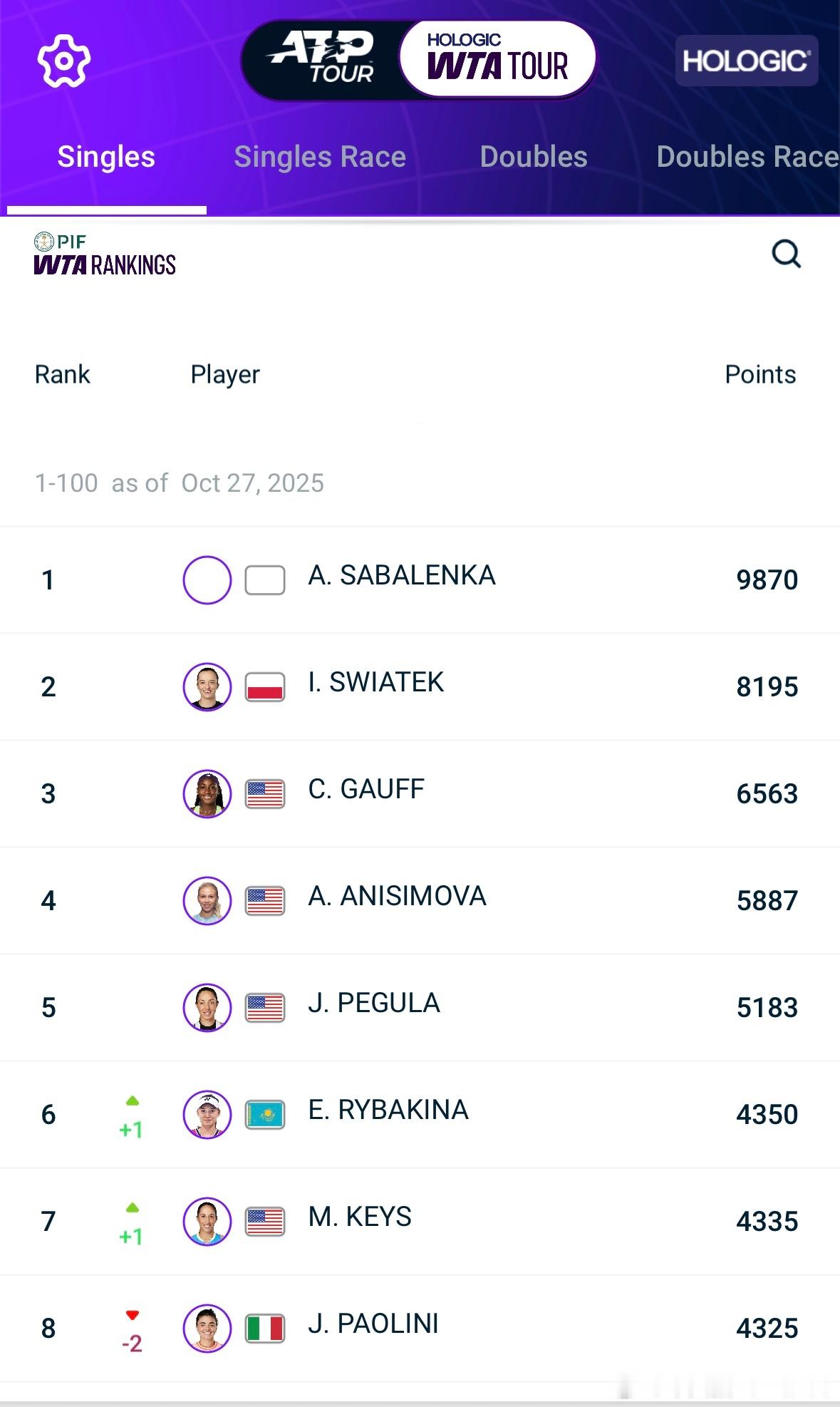Tap the search magnifier icon
The width and height of the screenshot is (840, 1407).
(x=787, y=254)
